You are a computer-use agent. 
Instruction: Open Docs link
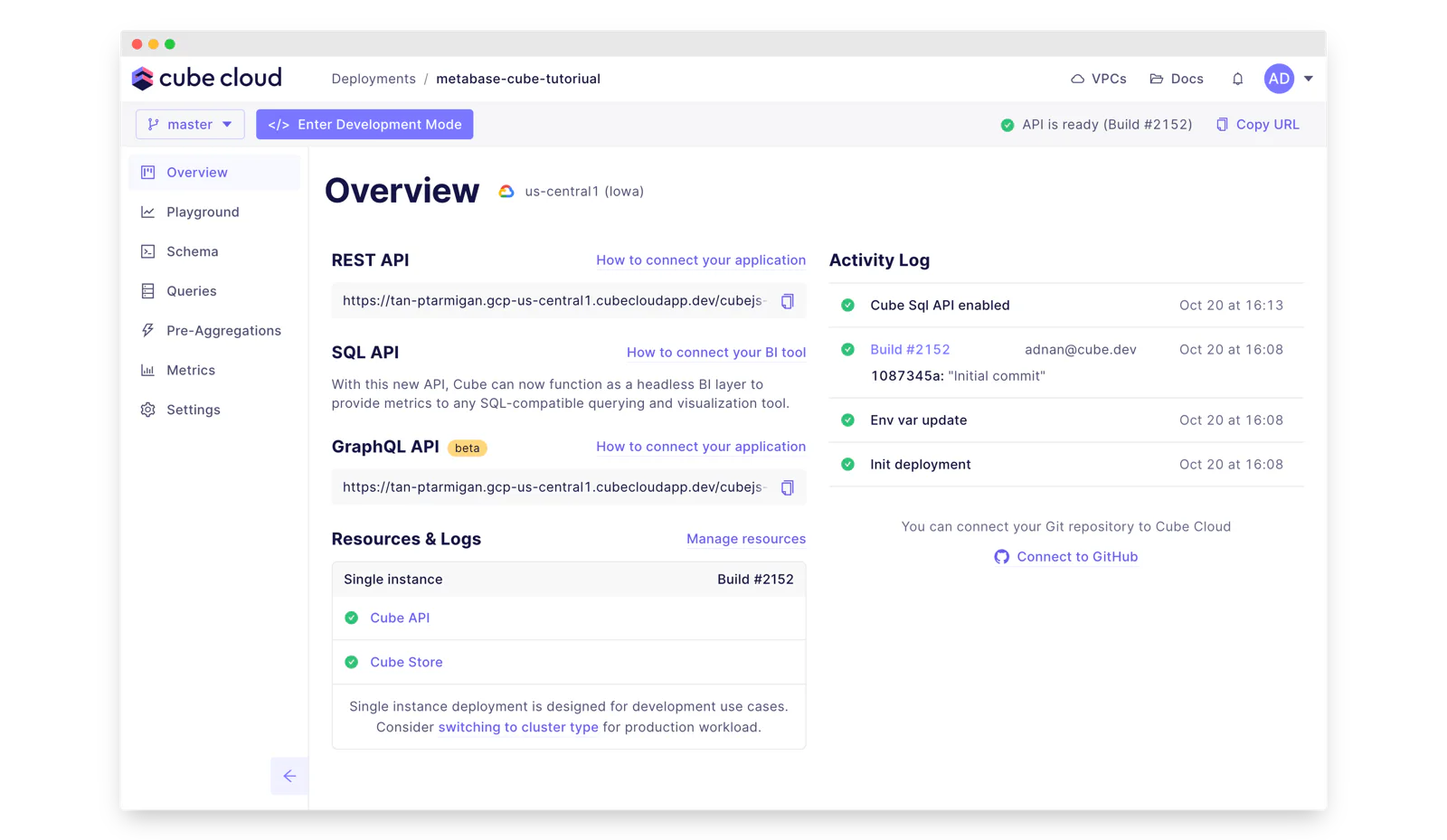[1177, 79]
